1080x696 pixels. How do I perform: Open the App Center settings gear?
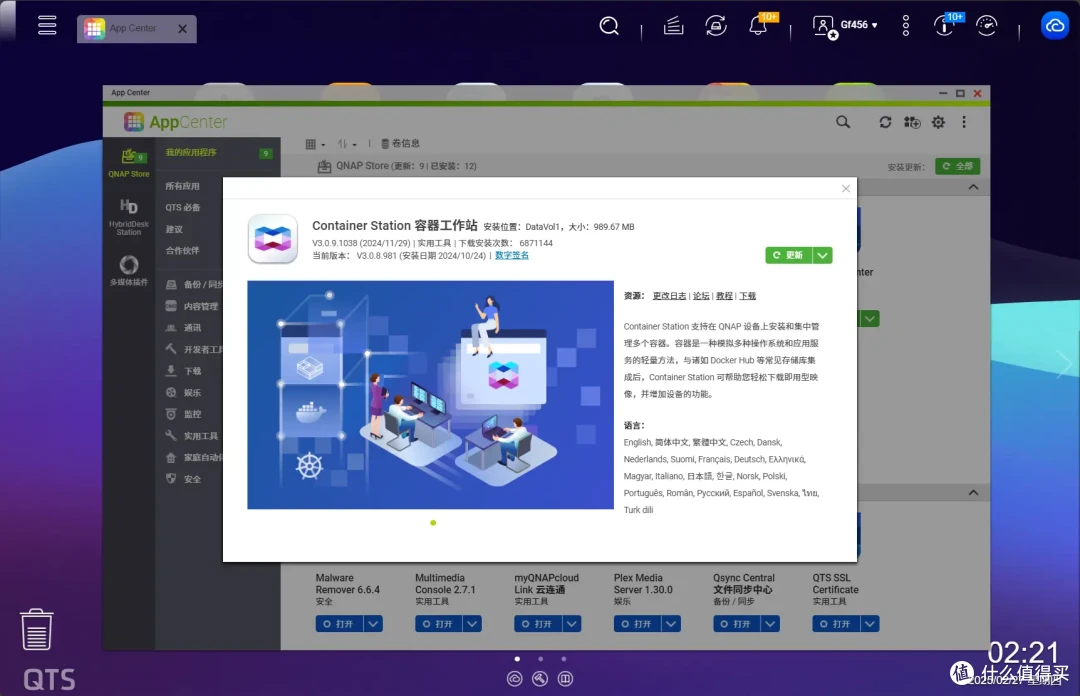[938, 122]
